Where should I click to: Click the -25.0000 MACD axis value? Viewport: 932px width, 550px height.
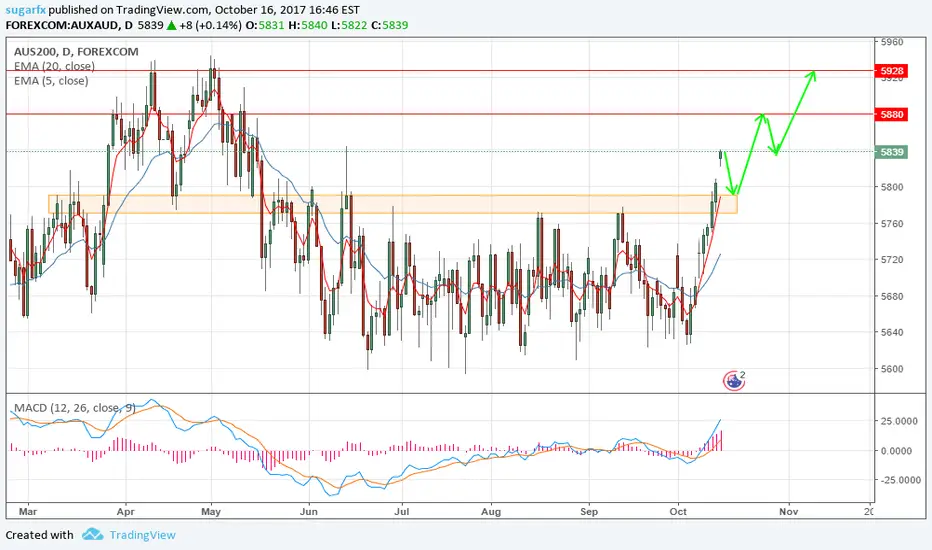[898, 480]
